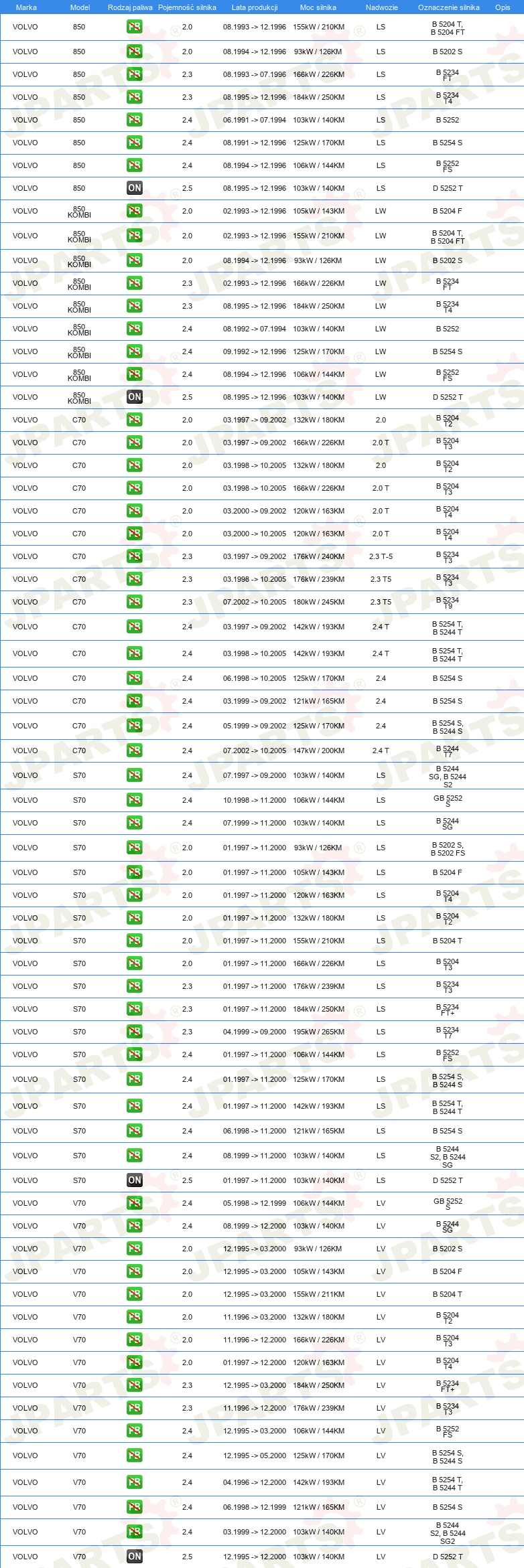Screen dimensions: 524x1568
Task: Click petrol icon in C70 row dated 06.1998 -> 10.2005
Action: [x=135, y=678]
